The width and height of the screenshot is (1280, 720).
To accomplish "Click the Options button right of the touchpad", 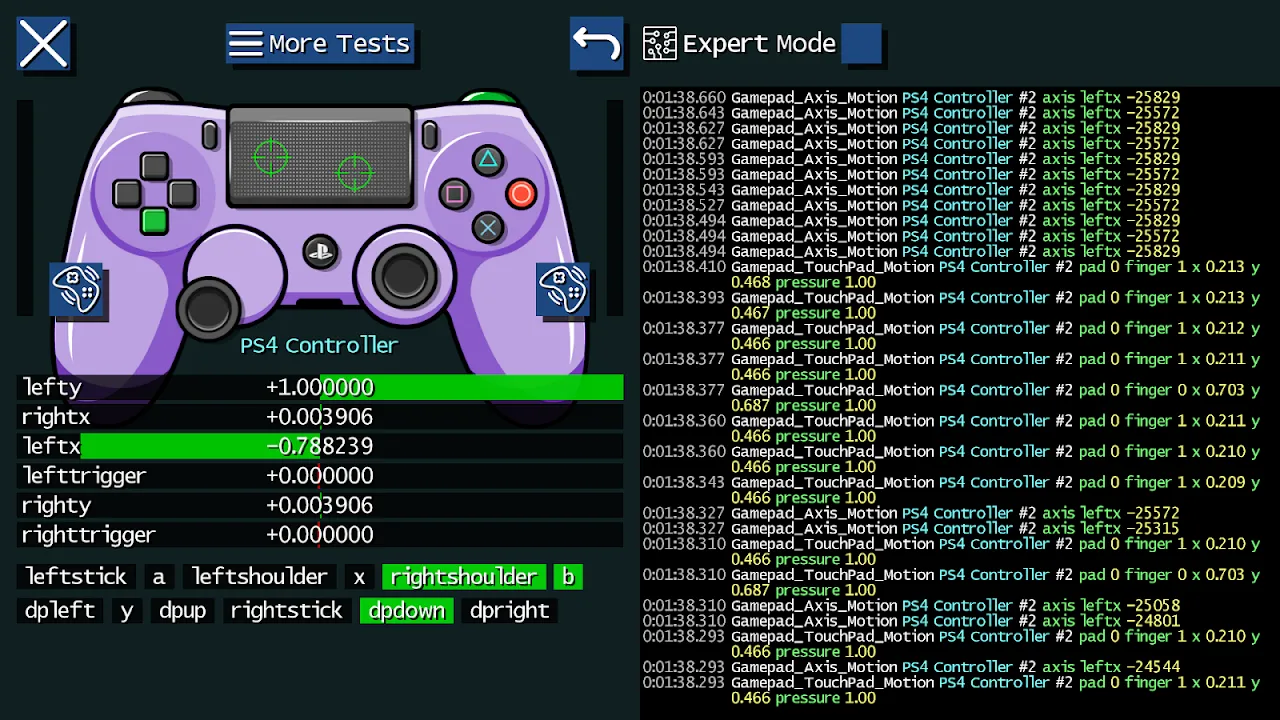I will (430, 135).
